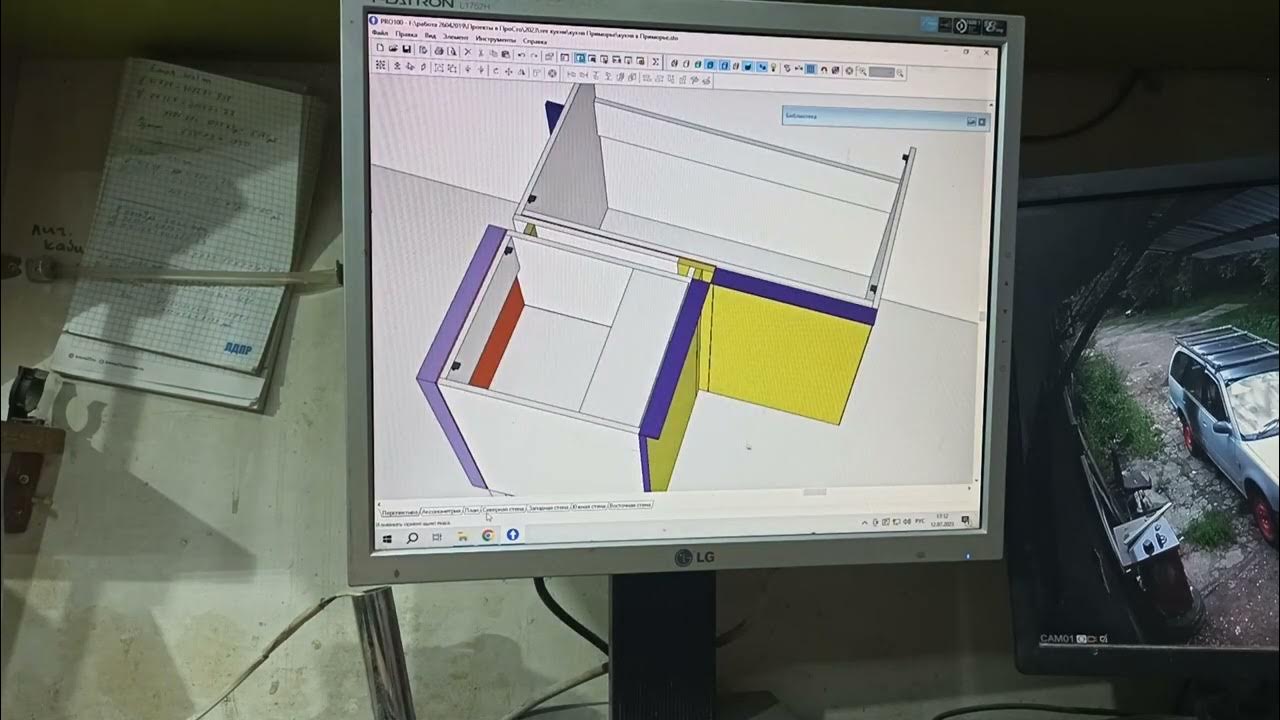The height and width of the screenshot is (720, 1280).
Task: Click the horizontal scrollbar thumb under viewport
Action: [815, 491]
